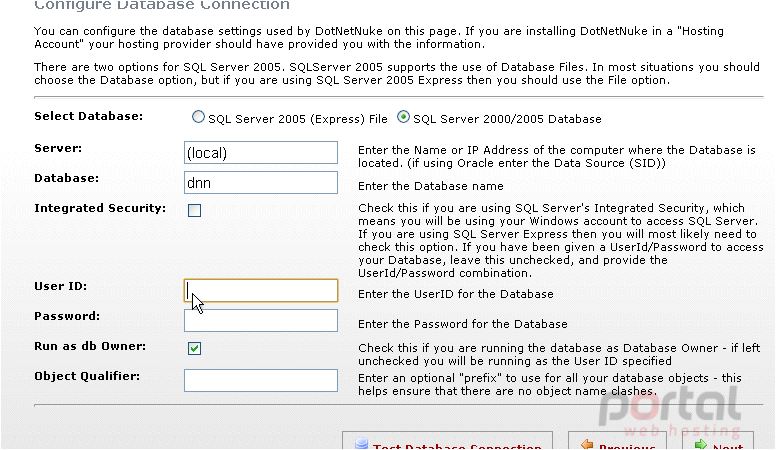Viewport: 776px width, 450px height.
Task: Click the Test Database Connection button
Action: tap(447, 441)
